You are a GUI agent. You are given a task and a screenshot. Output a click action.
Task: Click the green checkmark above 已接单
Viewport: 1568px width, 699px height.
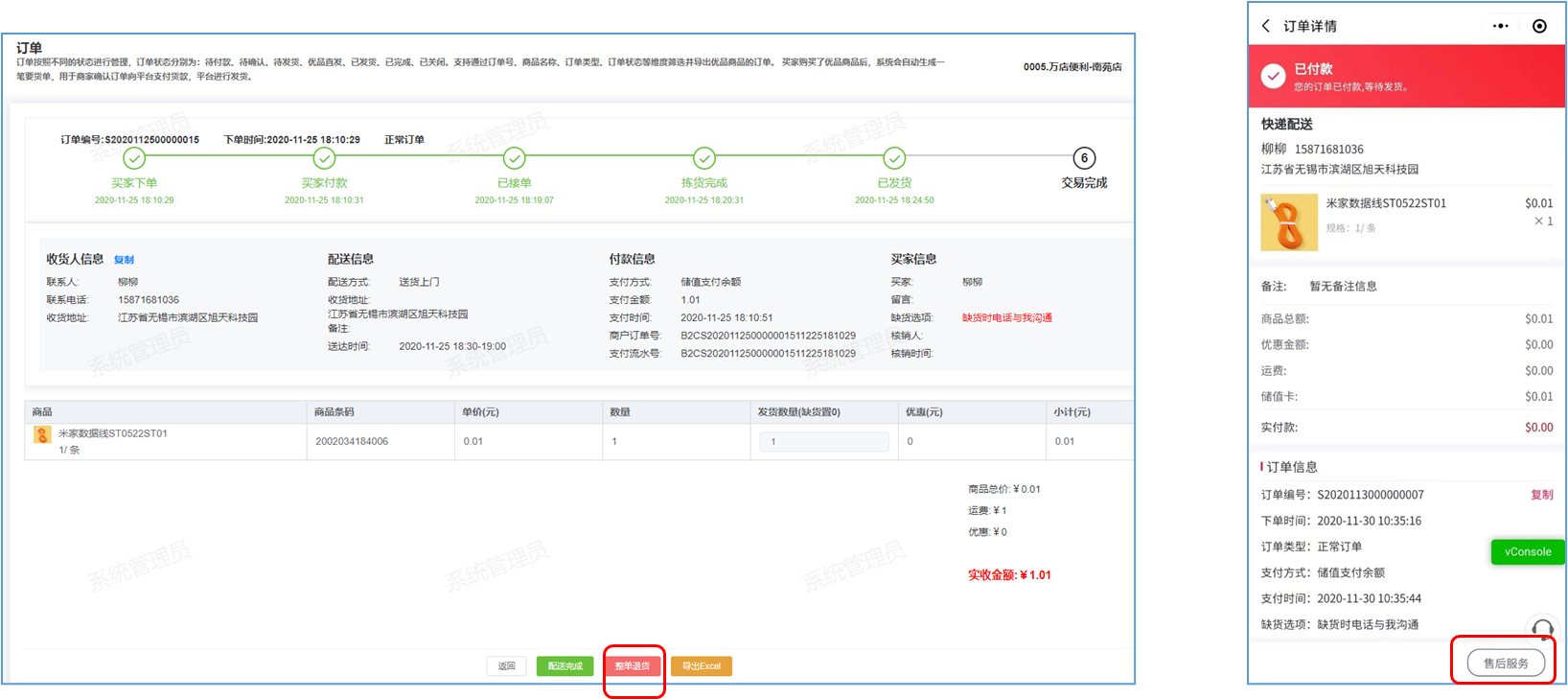[x=515, y=158]
